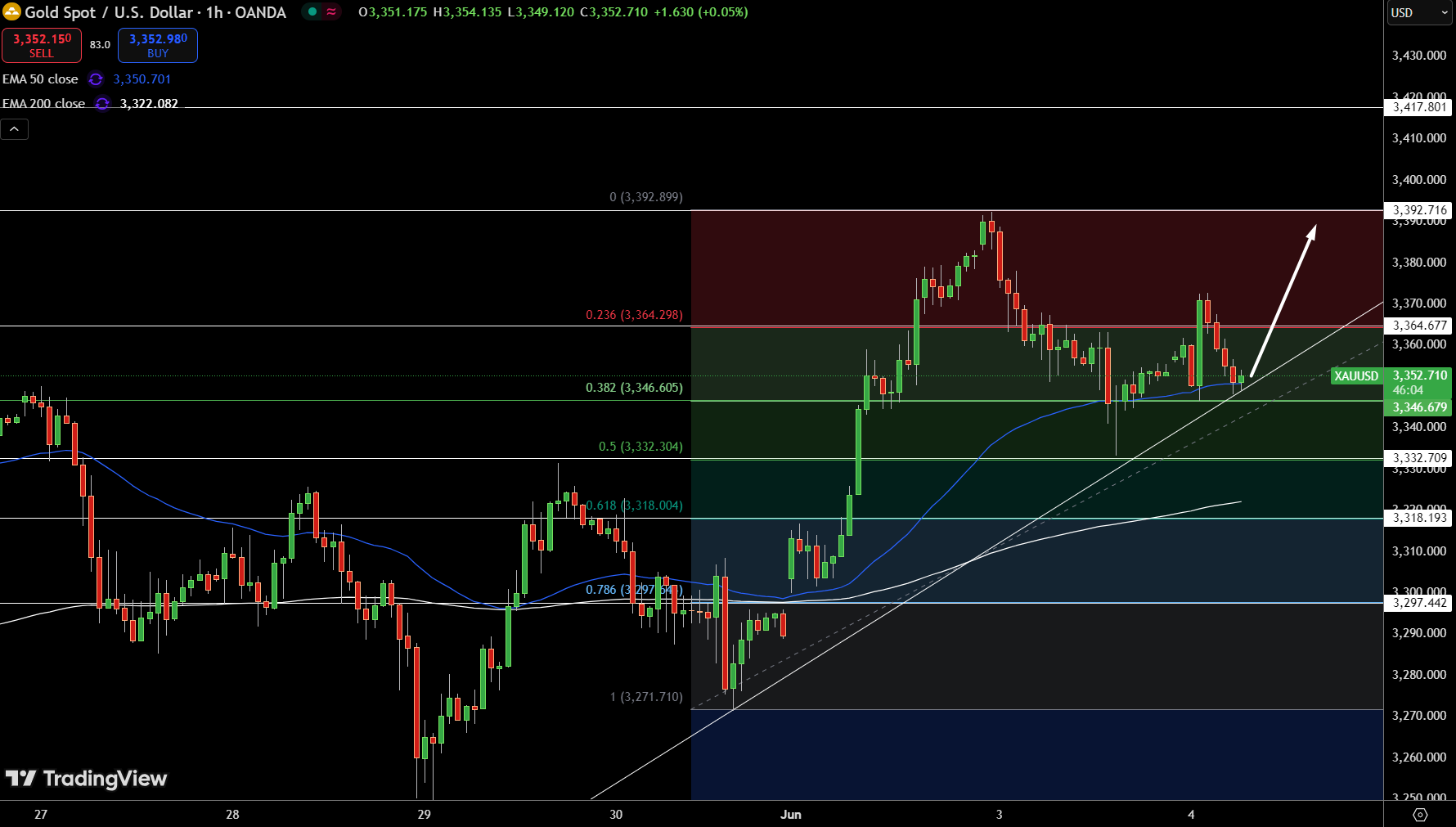Click the 3,318.193 price axis label

pyautogui.click(x=1419, y=518)
